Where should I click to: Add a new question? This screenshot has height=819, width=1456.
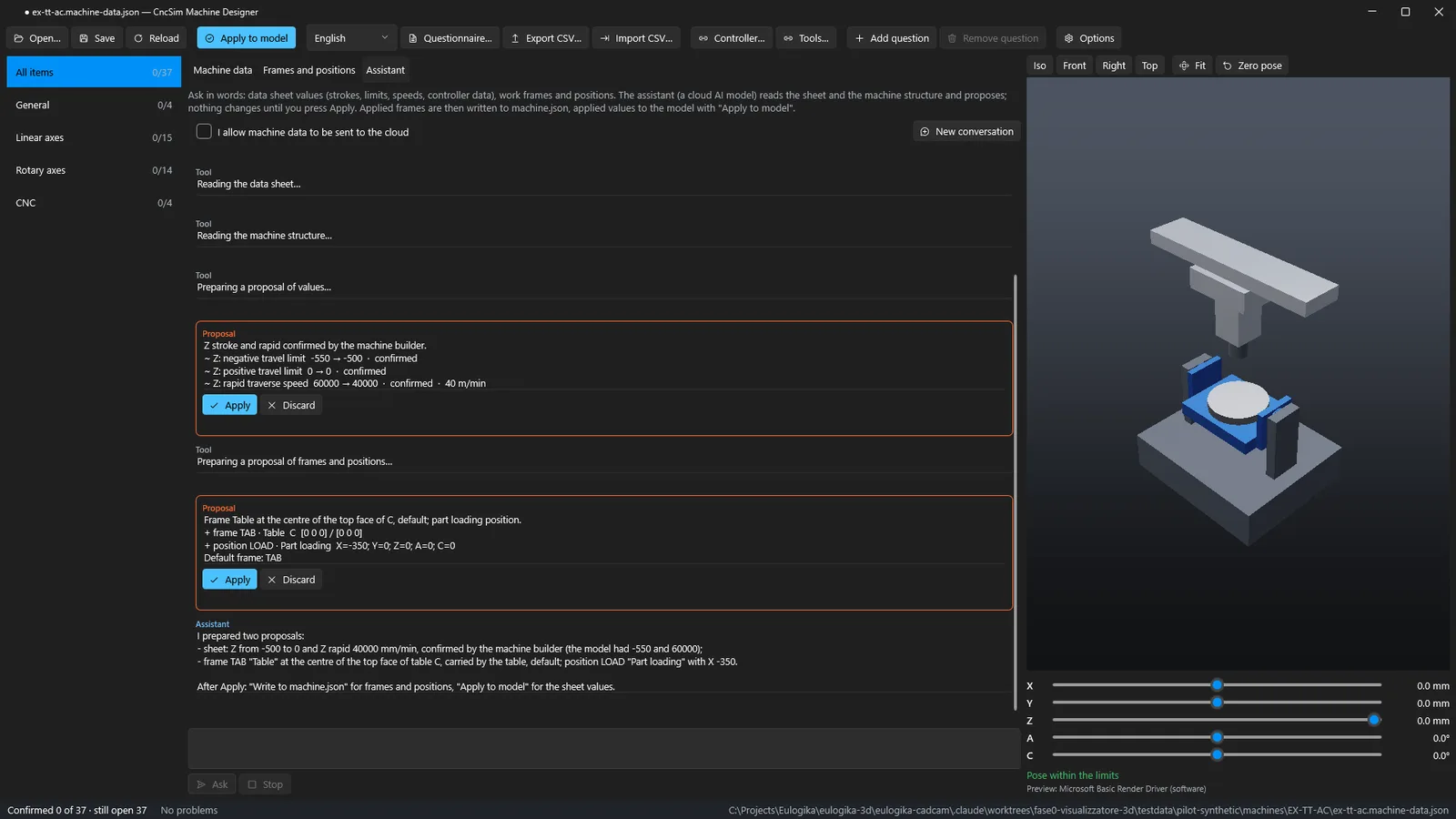point(892,38)
